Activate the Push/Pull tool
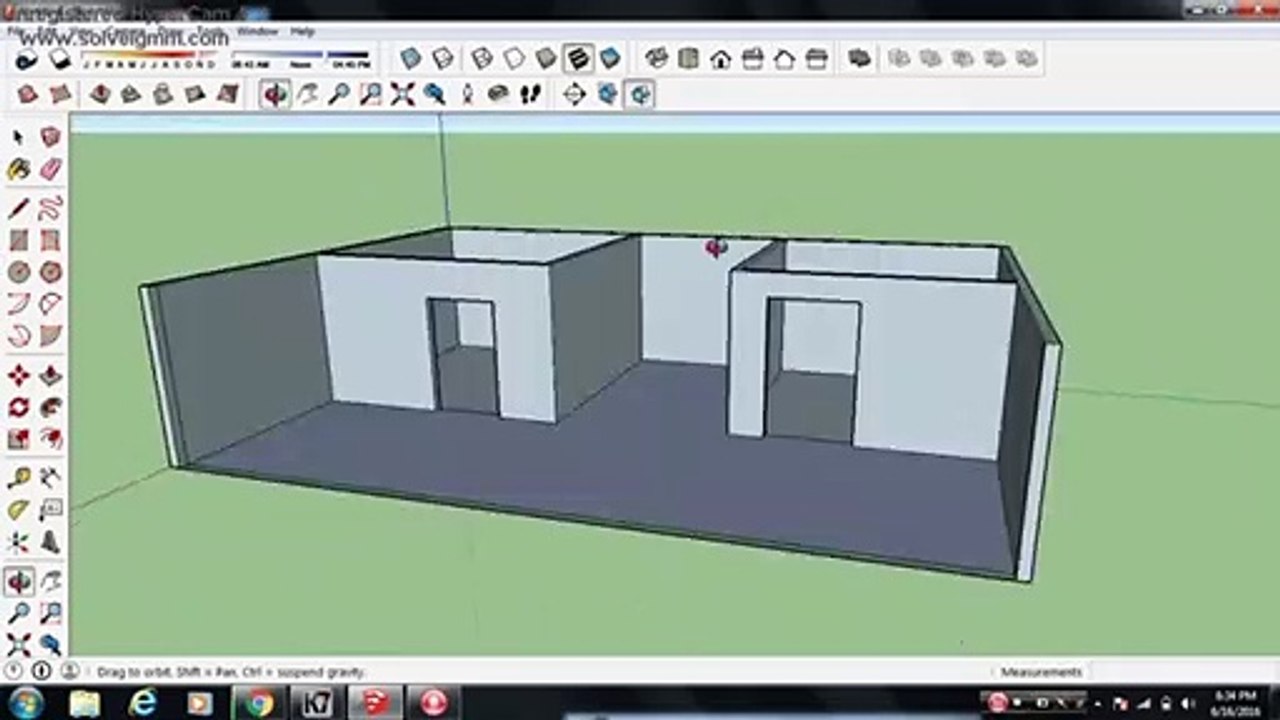 pyautogui.click(x=50, y=376)
